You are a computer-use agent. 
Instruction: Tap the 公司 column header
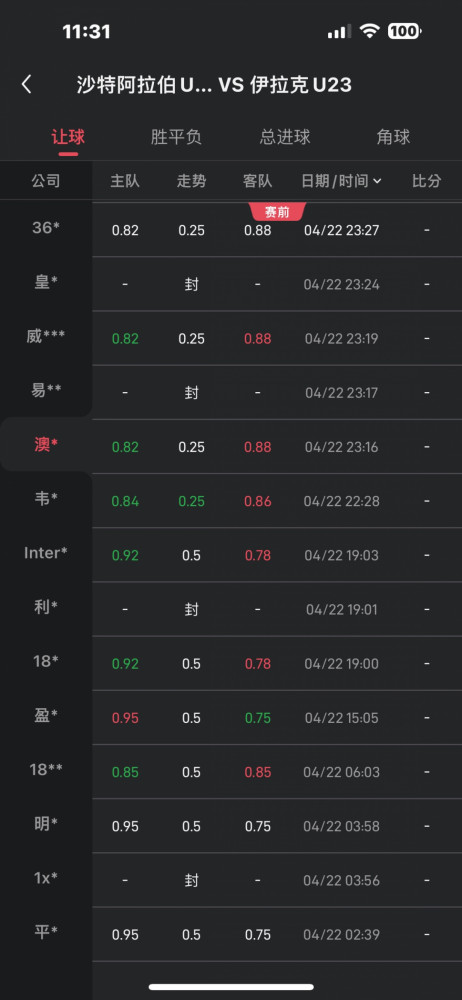(x=46, y=181)
